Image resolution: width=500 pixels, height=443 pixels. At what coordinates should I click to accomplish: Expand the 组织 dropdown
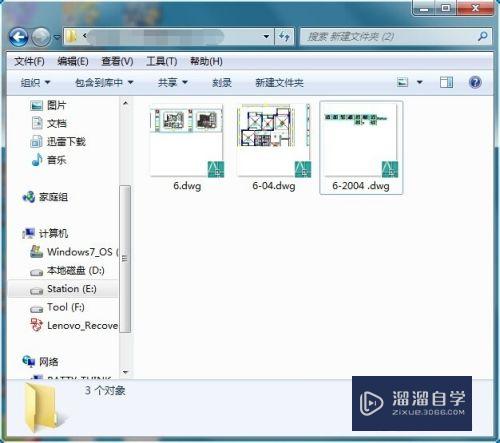(35, 82)
